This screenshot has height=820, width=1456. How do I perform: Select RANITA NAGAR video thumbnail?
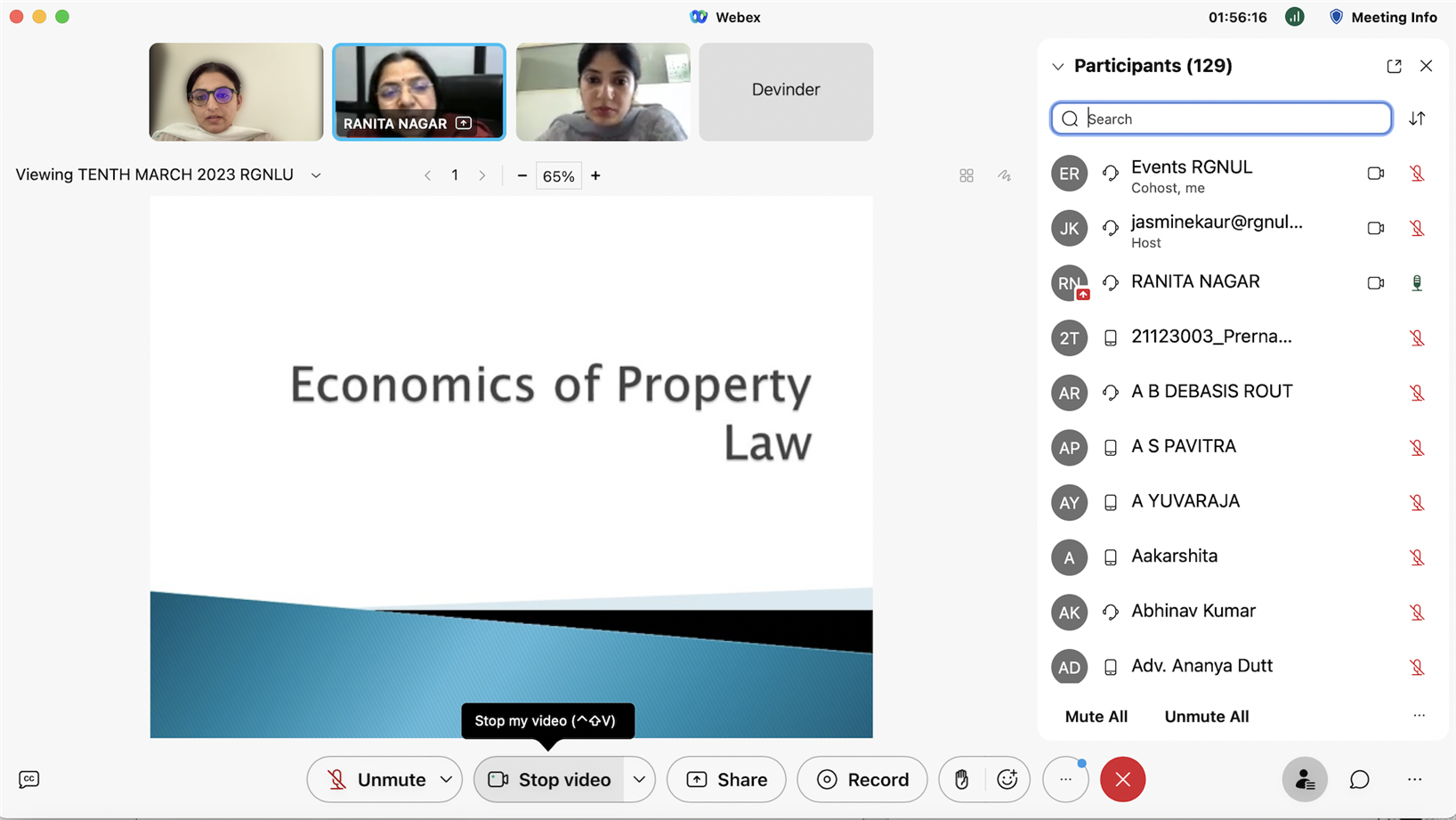coord(419,92)
